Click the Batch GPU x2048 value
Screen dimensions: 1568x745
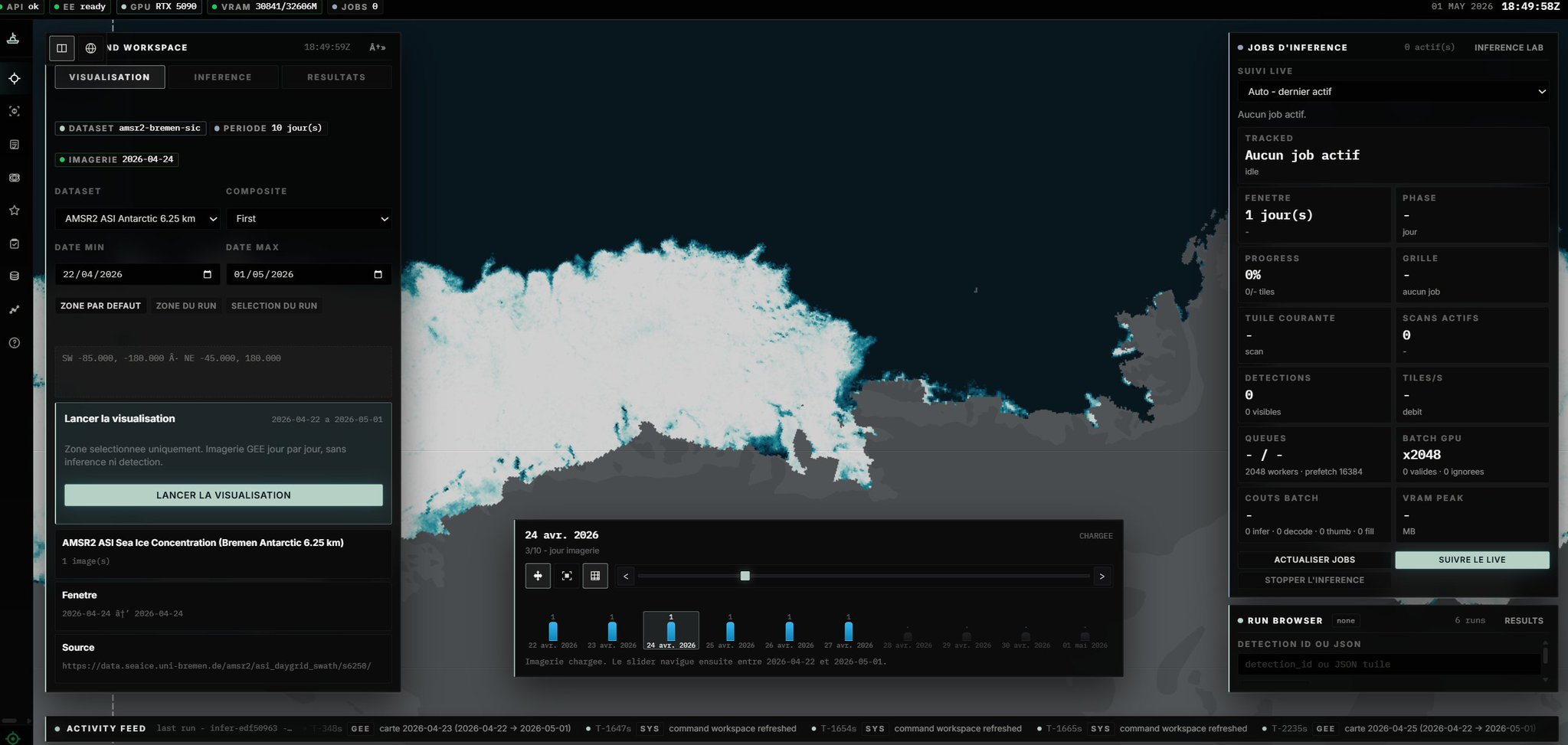1422,455
